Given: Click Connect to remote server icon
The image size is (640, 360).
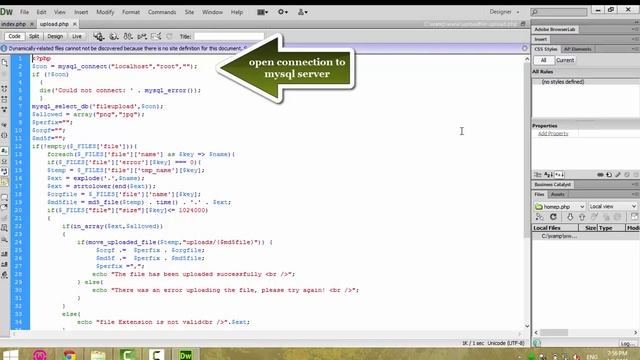Looking at the screenshot, I should [x=540, y=217].
